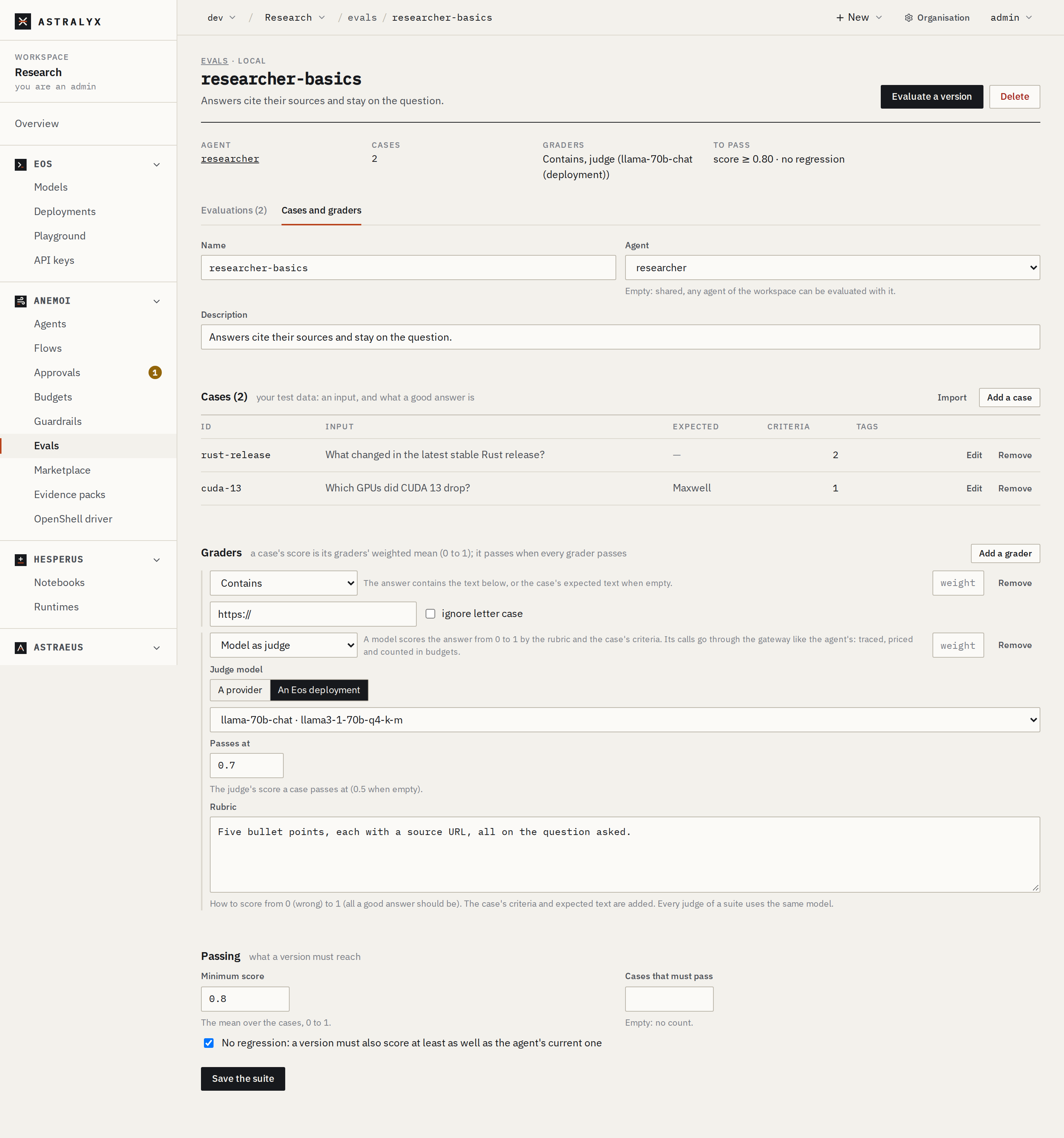Image resolution: width=1064 pixels, height=1138 pixels.
Task: Click the Contains grader weight field
Action: pos(958,583)
